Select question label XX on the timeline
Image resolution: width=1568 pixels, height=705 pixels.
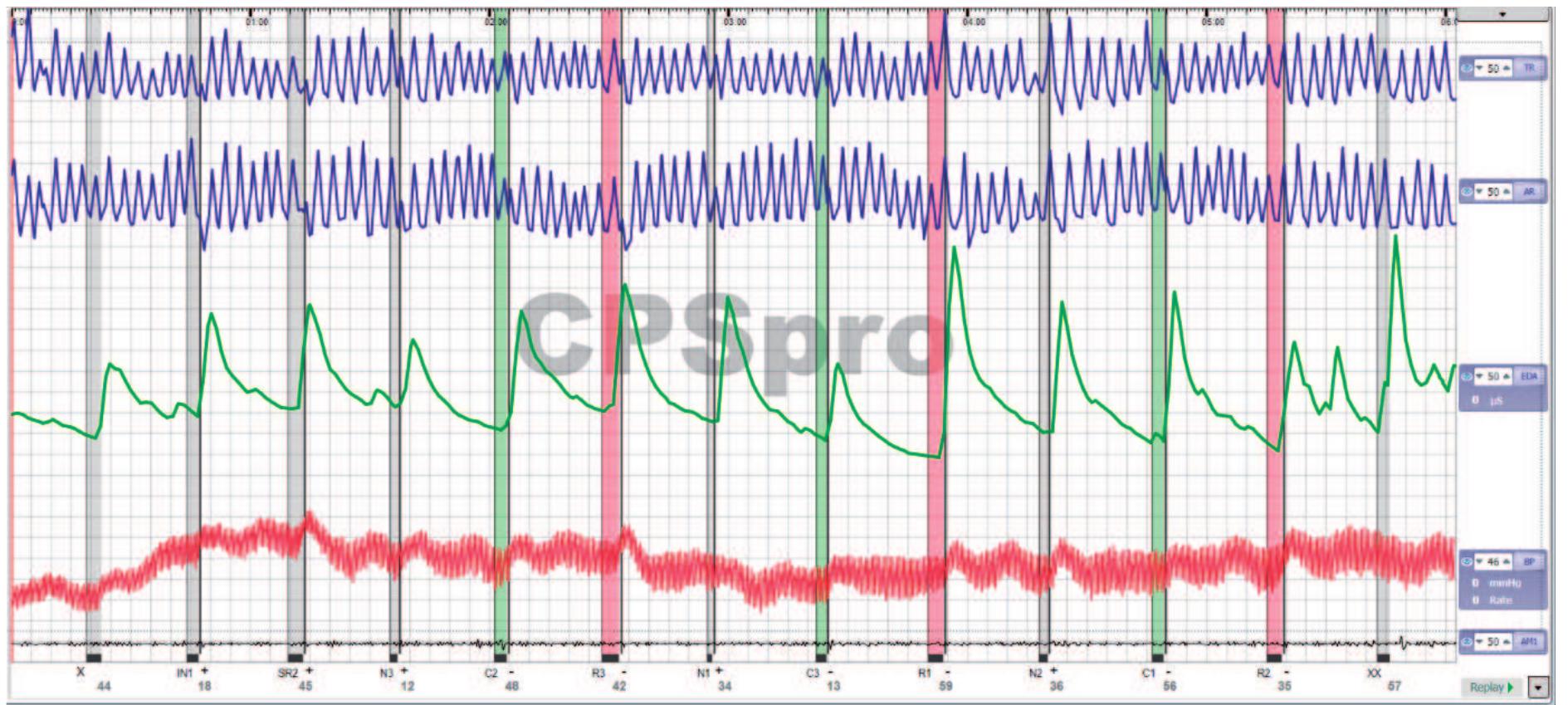coord(1375,673)
